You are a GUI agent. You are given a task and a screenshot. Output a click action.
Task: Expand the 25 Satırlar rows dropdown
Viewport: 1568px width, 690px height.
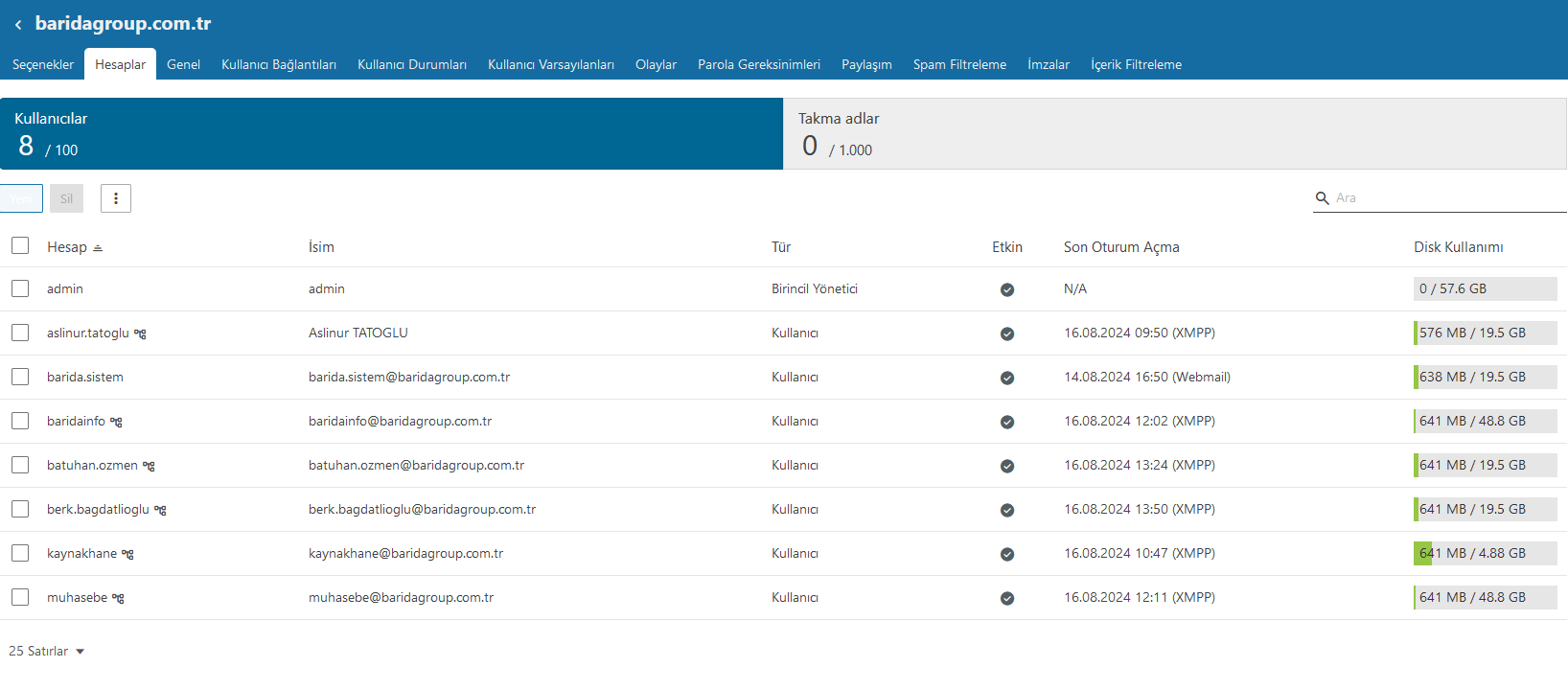click(47, 652)
